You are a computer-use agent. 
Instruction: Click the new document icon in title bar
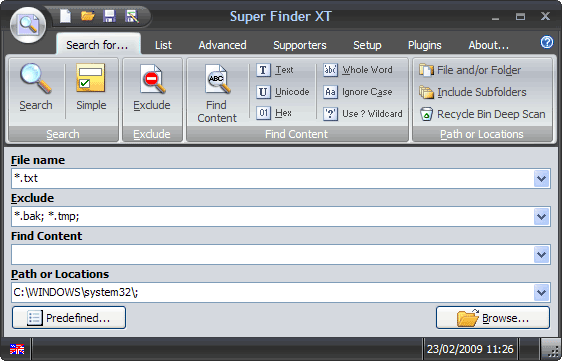tap(65, 16)
